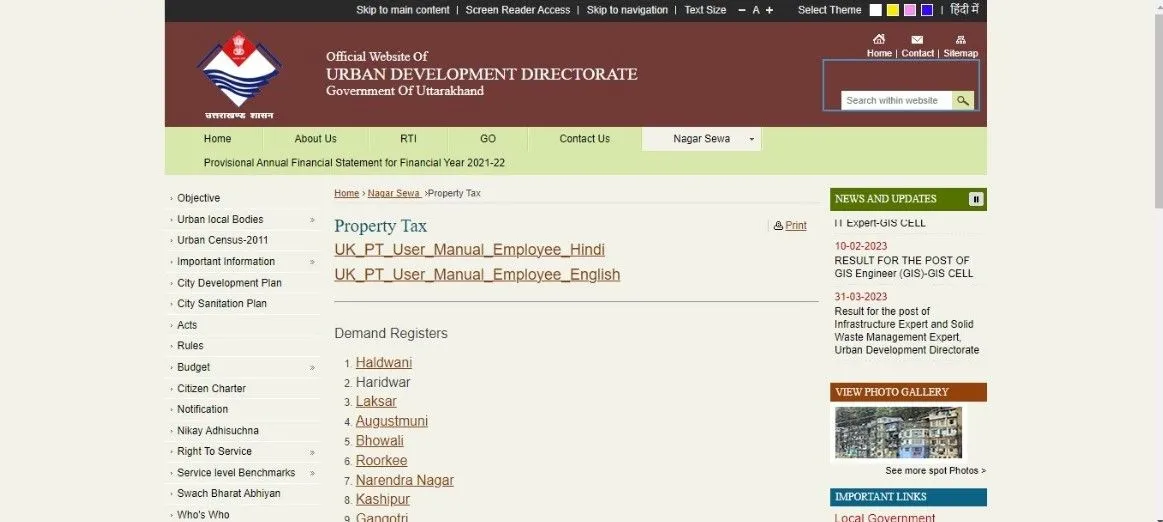Go to About Us in navigation
The image size is (1163, 522).
point(315,139)
